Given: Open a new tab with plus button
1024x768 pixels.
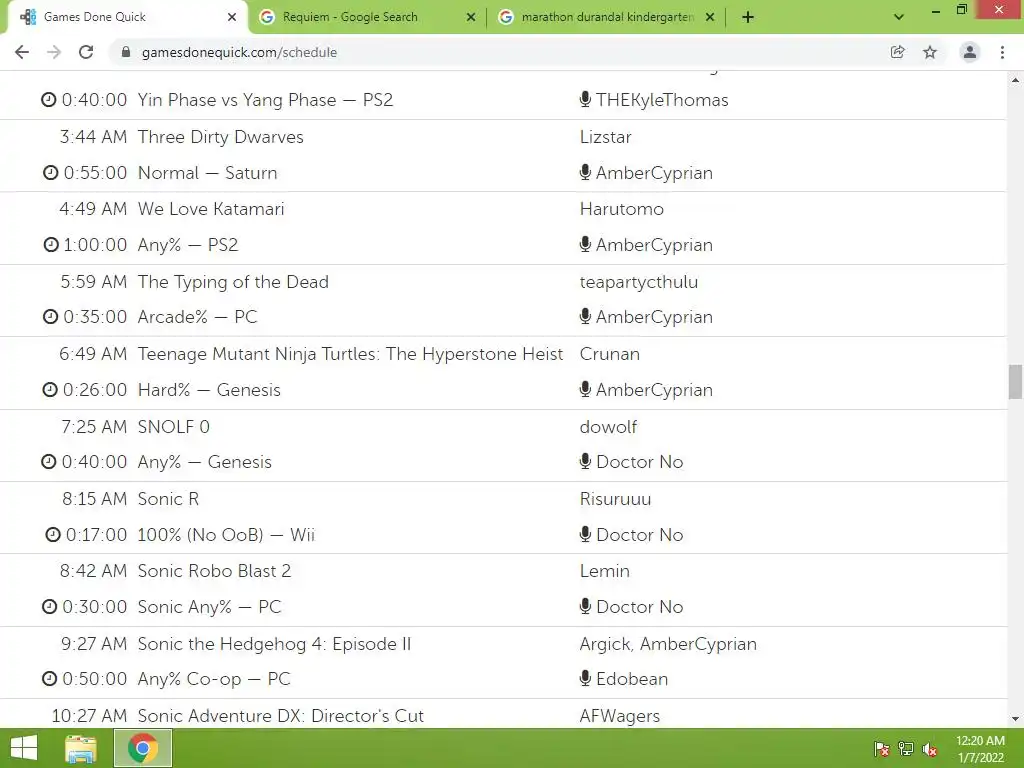Looking at the screenshot, I should tap(748, 17).
